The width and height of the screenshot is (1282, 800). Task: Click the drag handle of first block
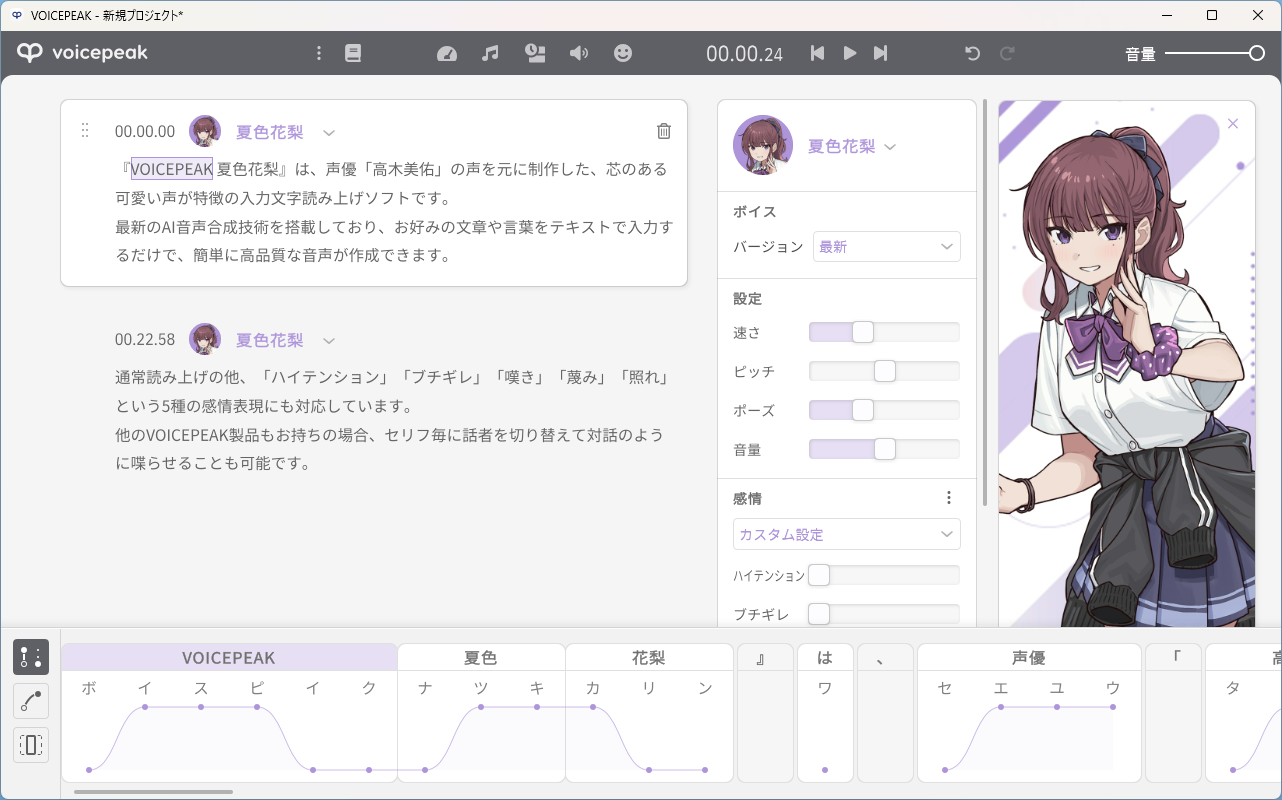click(85, 131)
